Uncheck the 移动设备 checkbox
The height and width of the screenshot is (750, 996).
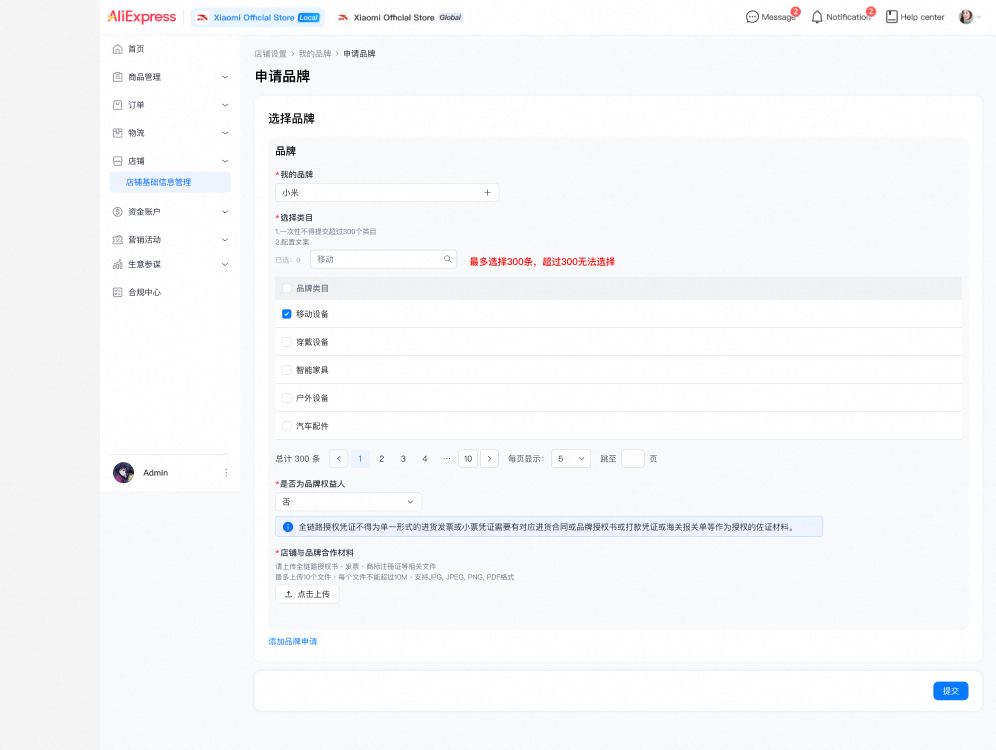pyautogui.click(x=287, y=314)
